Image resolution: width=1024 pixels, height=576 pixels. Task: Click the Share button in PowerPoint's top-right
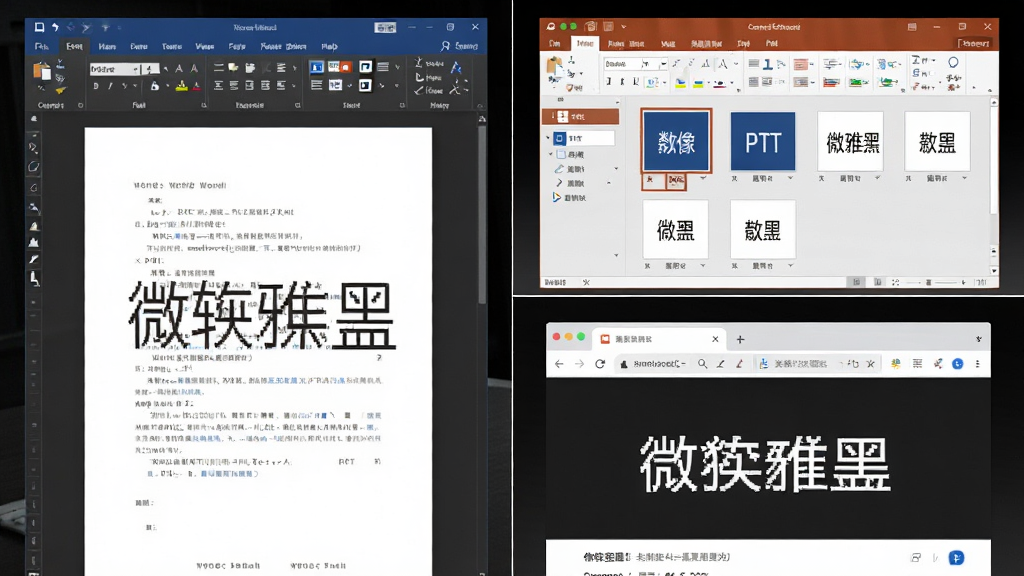tap(974, 44)
